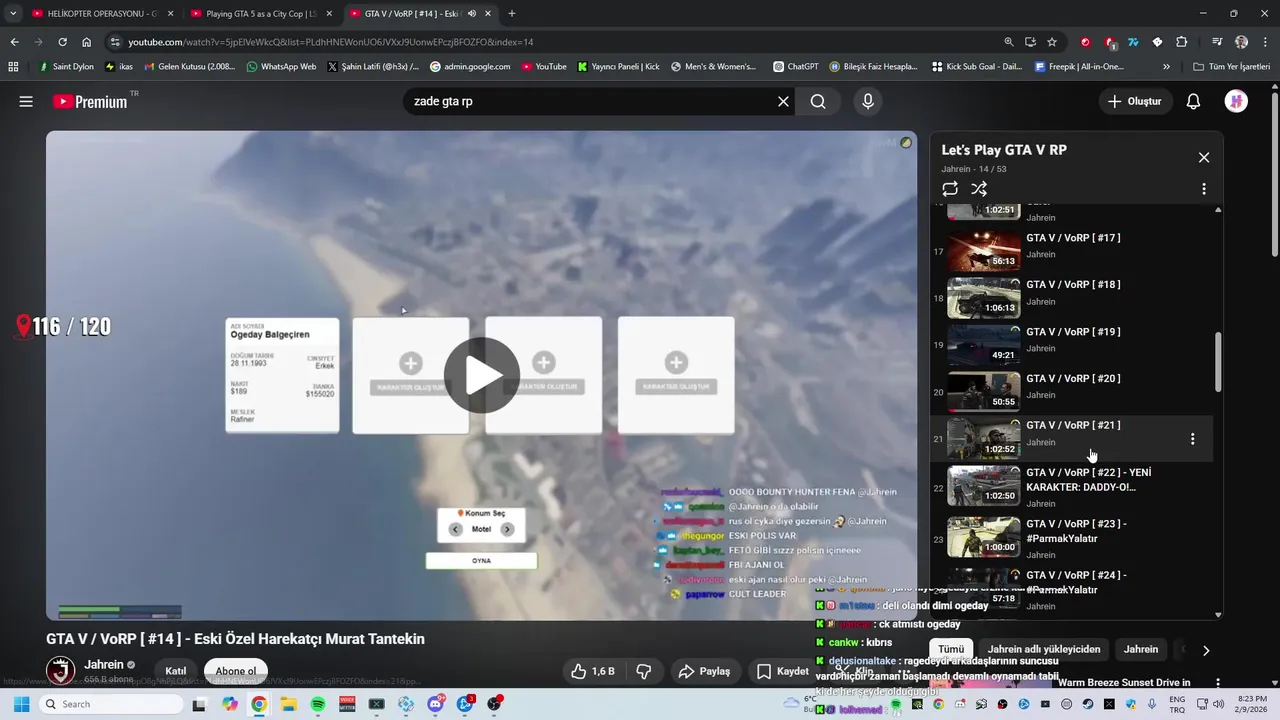The image size is (1280, 720).
Task: Open a new browser tab
Action: pyautogui.click(x=512, y=14)
